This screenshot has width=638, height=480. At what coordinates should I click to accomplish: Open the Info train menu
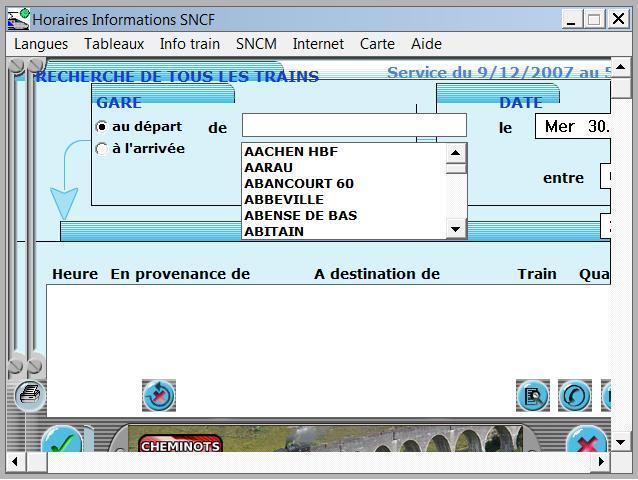point(190,44)
